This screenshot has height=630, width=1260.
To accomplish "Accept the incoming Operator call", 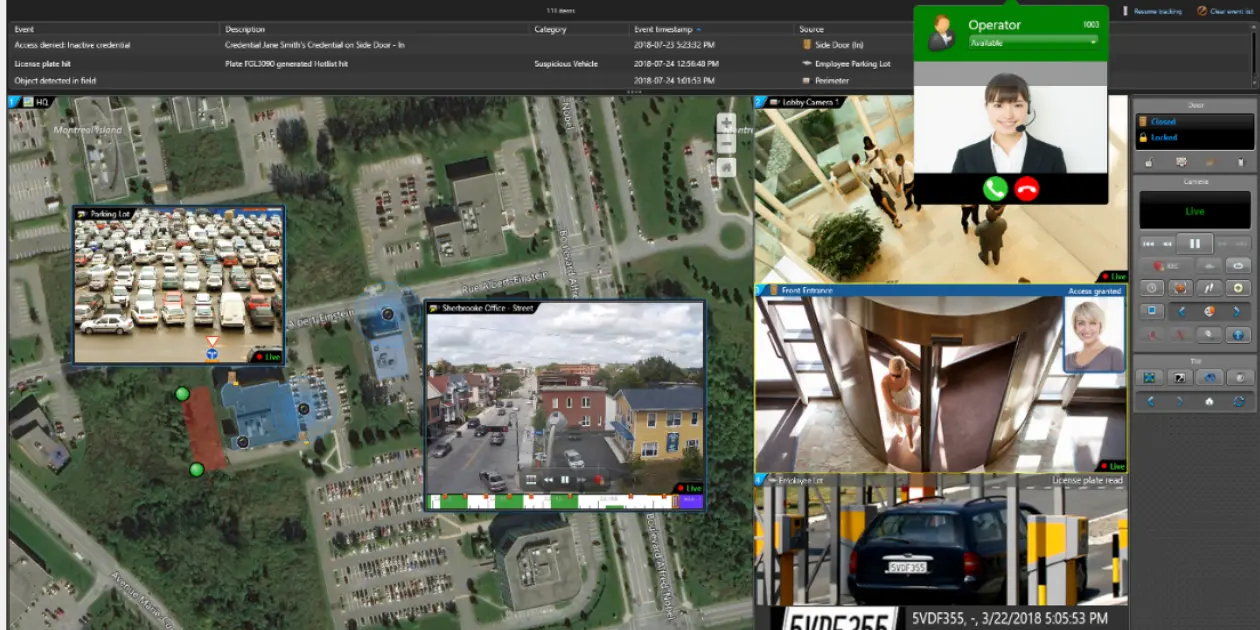I will click(x=994, y=189).
